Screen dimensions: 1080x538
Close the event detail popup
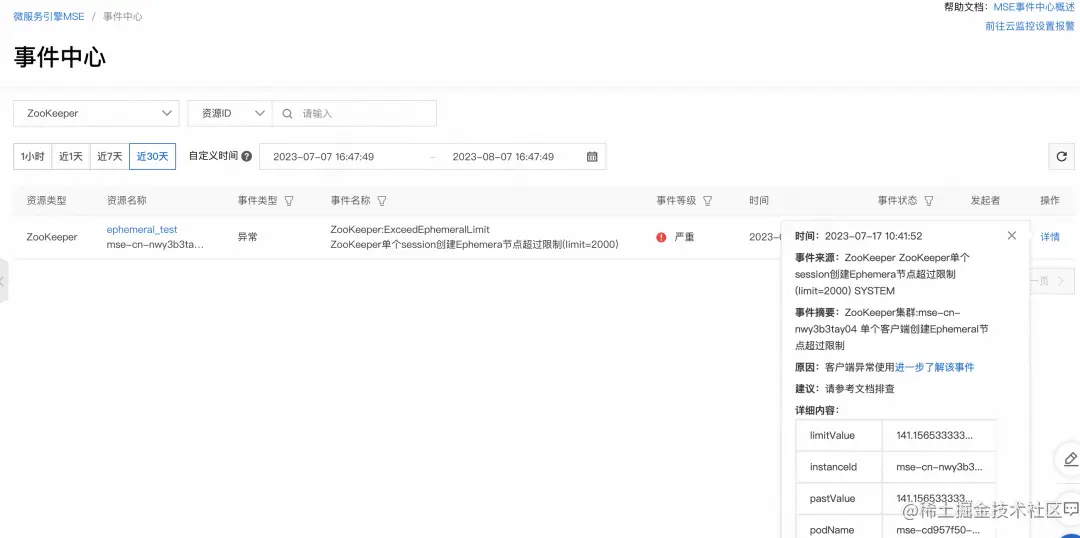point(1011,236)
